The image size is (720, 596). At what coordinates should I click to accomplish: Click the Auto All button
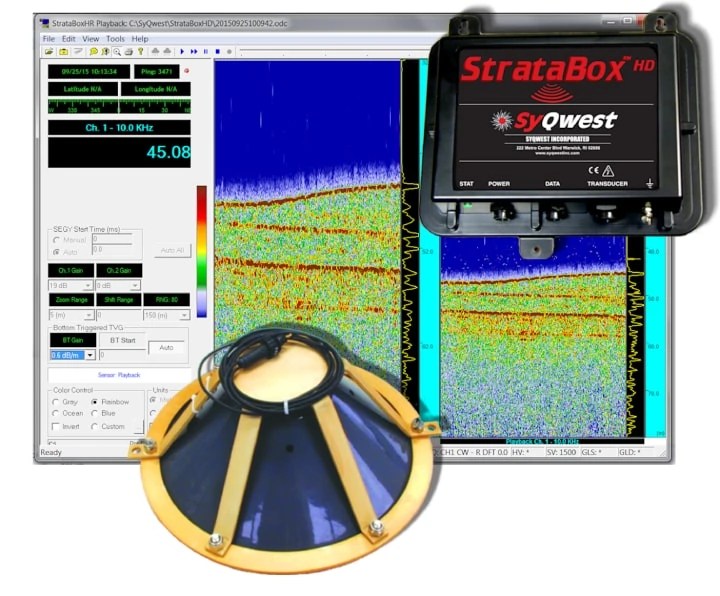(173, 250)
